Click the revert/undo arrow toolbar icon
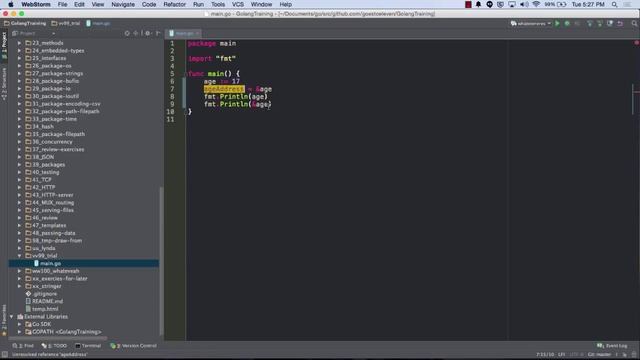Image resolution: width=640 pixels, height=360 pixels. coord(620,24)
